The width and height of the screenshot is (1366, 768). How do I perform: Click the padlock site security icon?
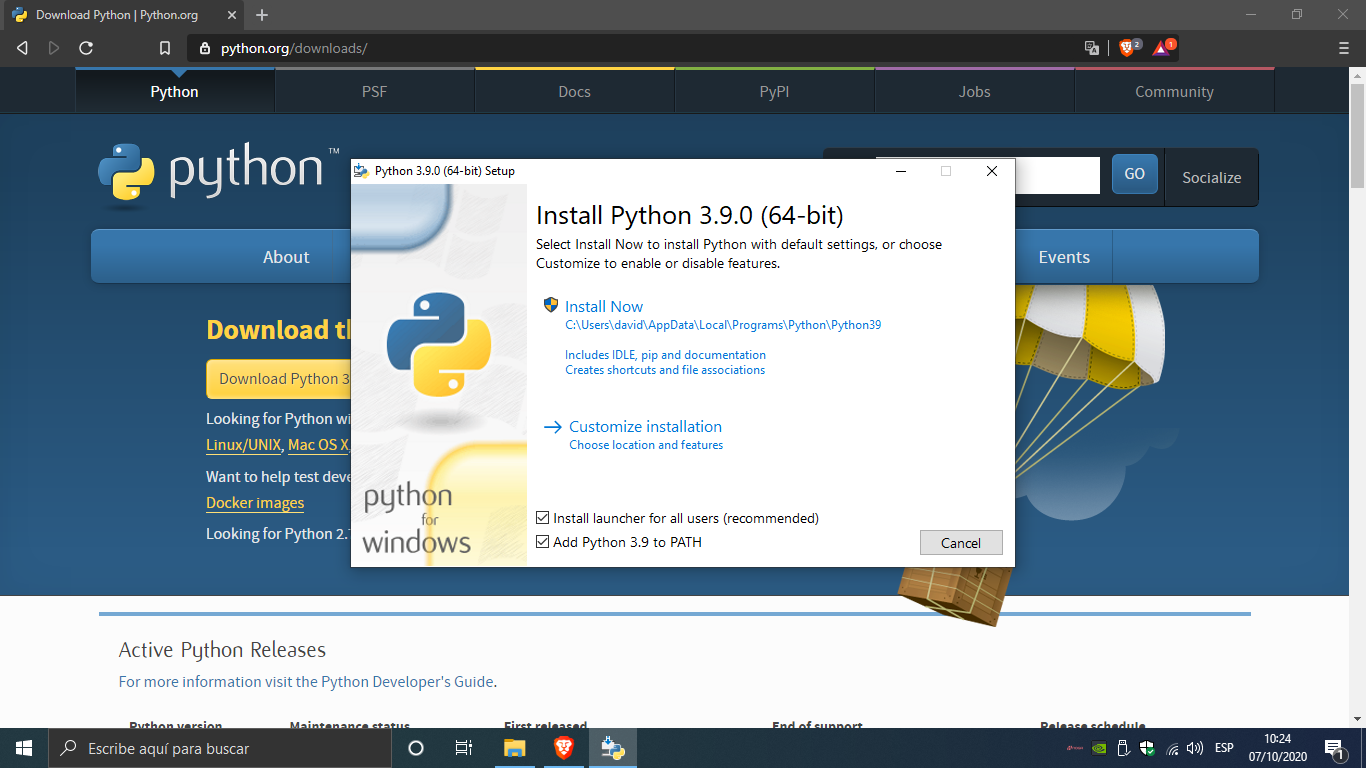(205, 48)
